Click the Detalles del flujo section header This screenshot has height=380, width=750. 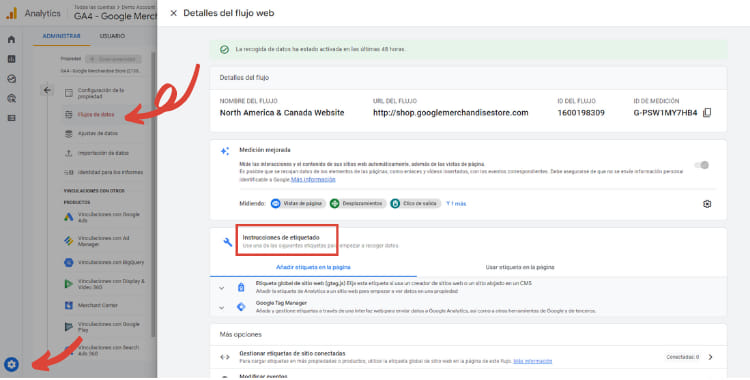coord(244,78)
